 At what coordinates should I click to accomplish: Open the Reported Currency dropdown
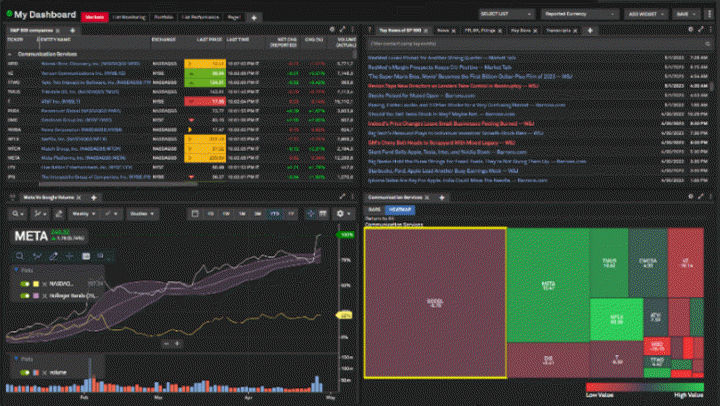pos(580,14)
